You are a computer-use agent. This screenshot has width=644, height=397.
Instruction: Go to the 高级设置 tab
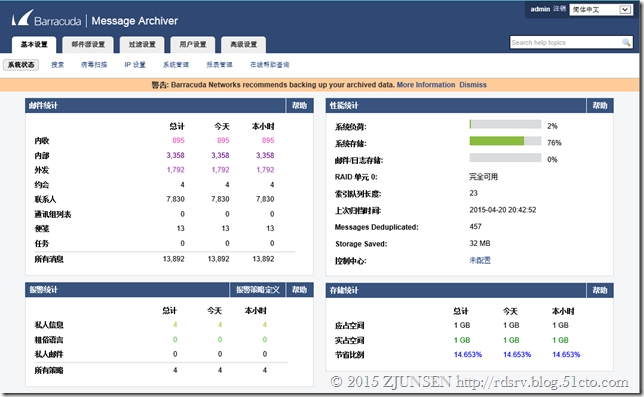tap(244, 44)
